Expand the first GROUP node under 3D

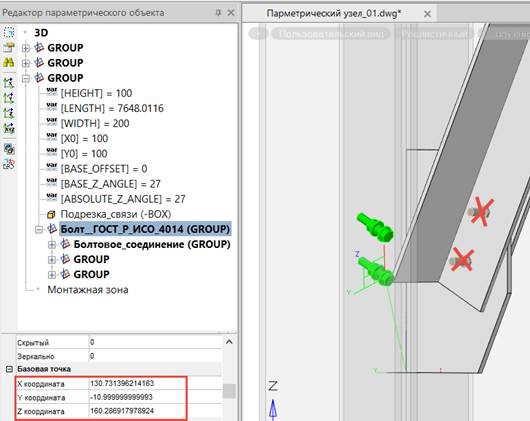pyautogui.click(x=26, y=48)
